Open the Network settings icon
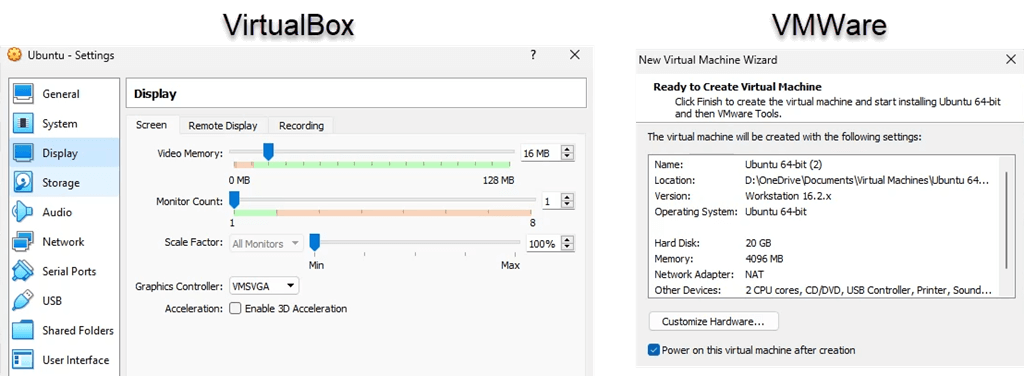This screenshot has height=376, width=1024. click(24, 242)
